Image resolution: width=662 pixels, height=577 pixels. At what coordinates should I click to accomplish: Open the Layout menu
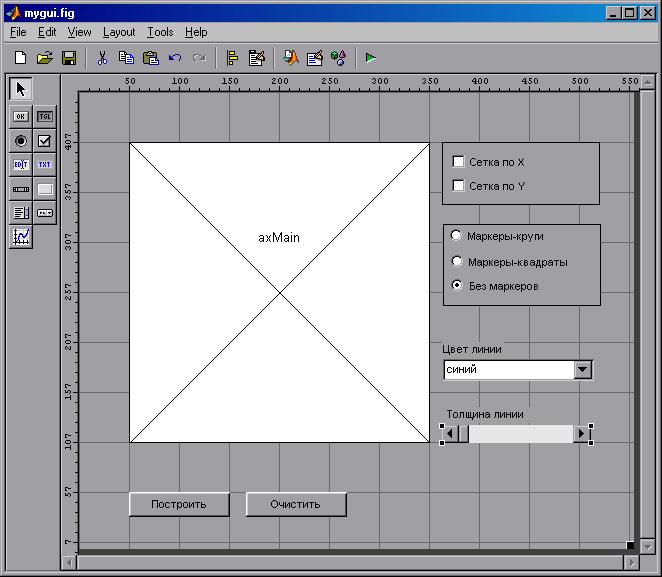click(x=119, y=32)
